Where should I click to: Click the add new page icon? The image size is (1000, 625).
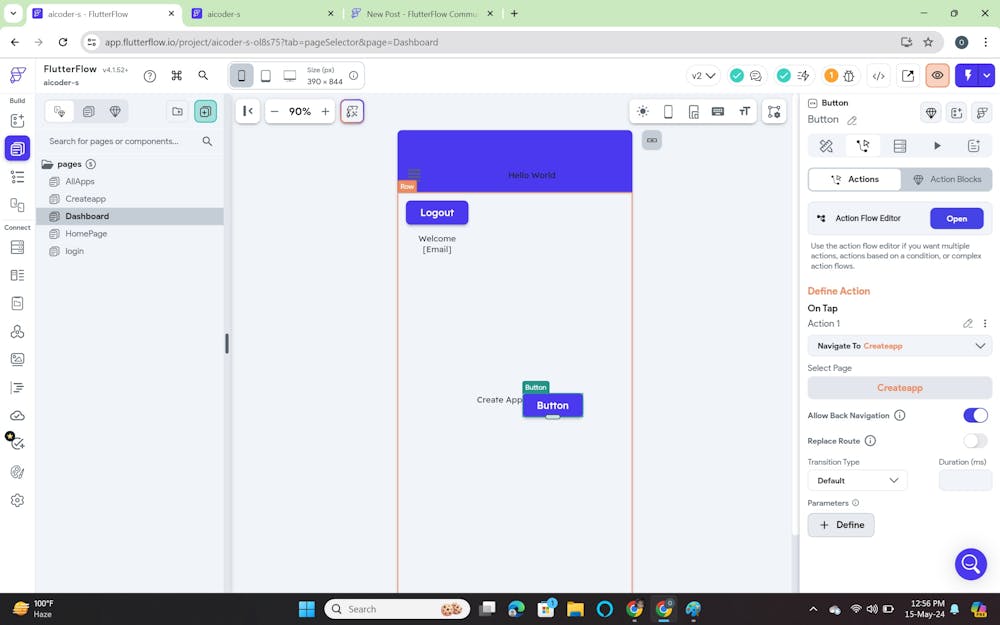point(205,112)
